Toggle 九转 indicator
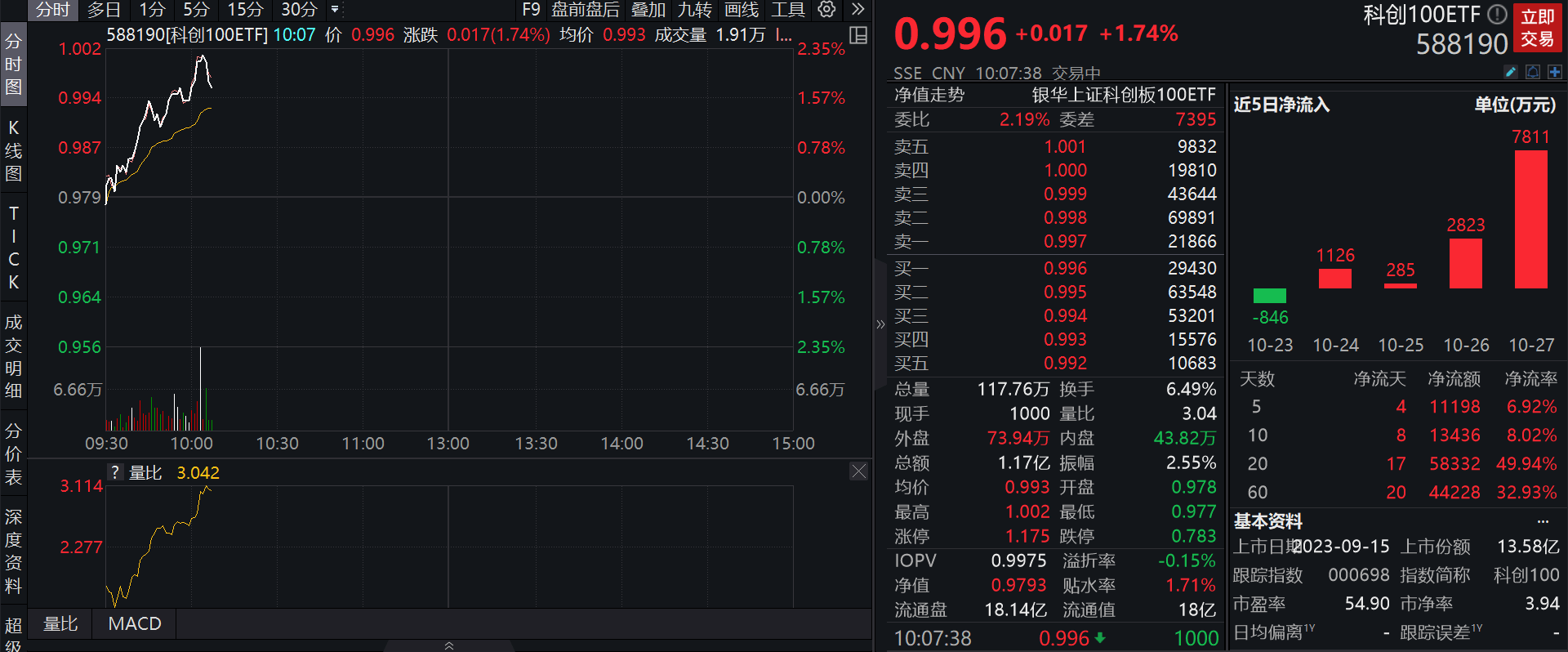Screen dimensions: 1568x652 pyautogui.click(x=695, y=10)
